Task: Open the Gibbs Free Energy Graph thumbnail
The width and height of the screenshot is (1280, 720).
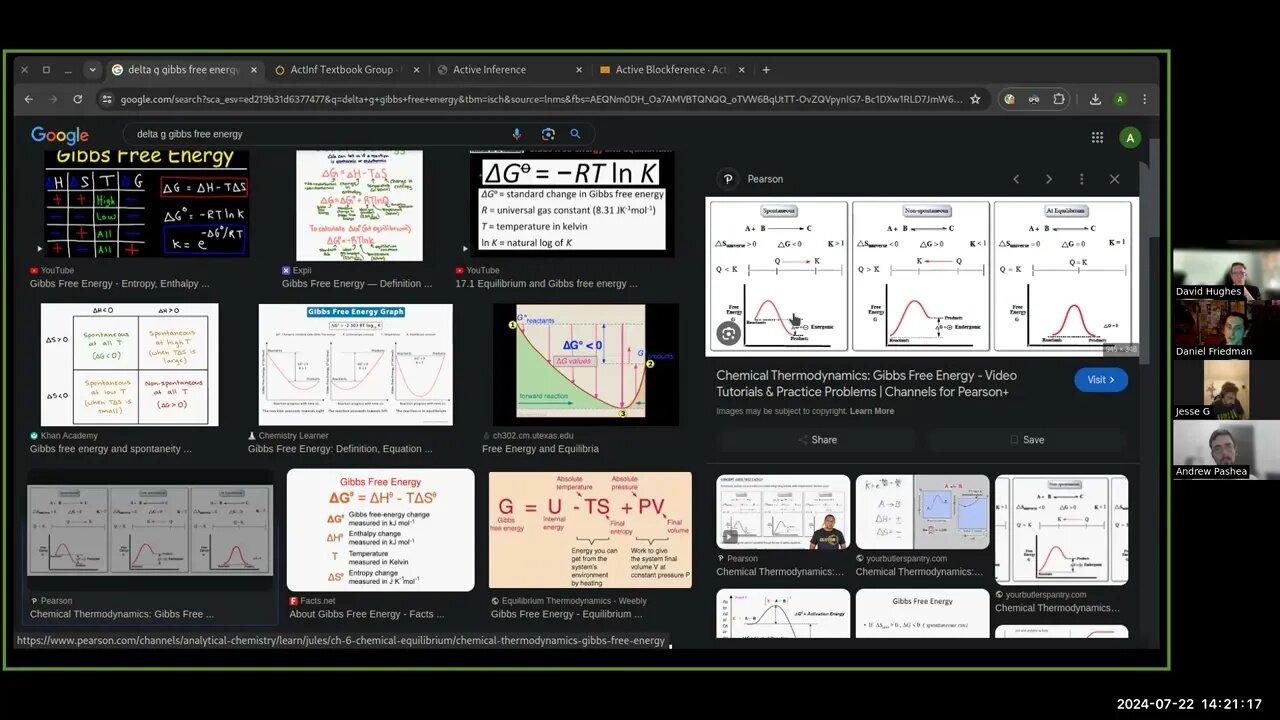Action: click(355, 365)
